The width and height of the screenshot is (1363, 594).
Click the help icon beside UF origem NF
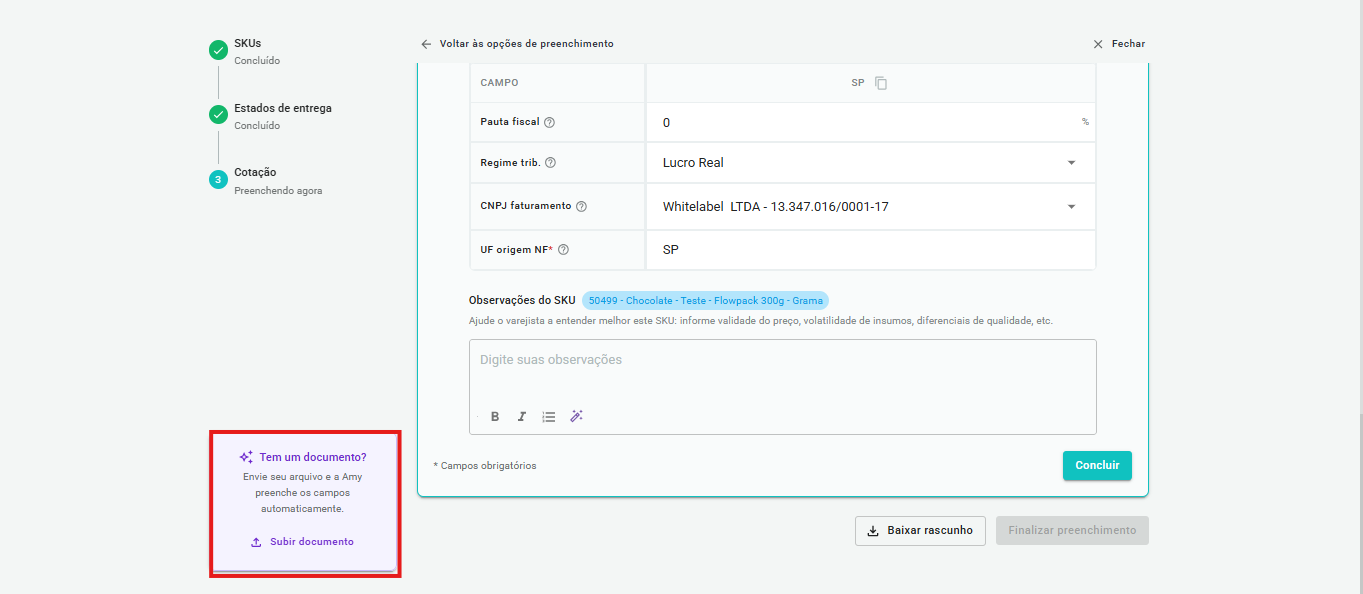click(x=563, y=250)
